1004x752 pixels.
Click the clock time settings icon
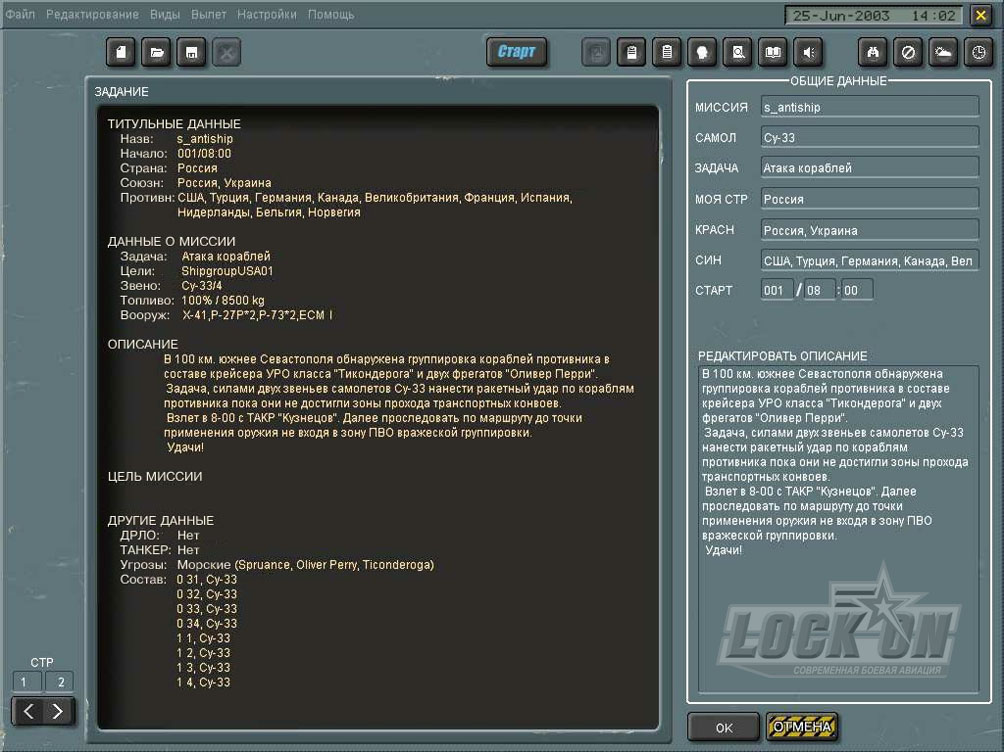(x=977, y=53)
